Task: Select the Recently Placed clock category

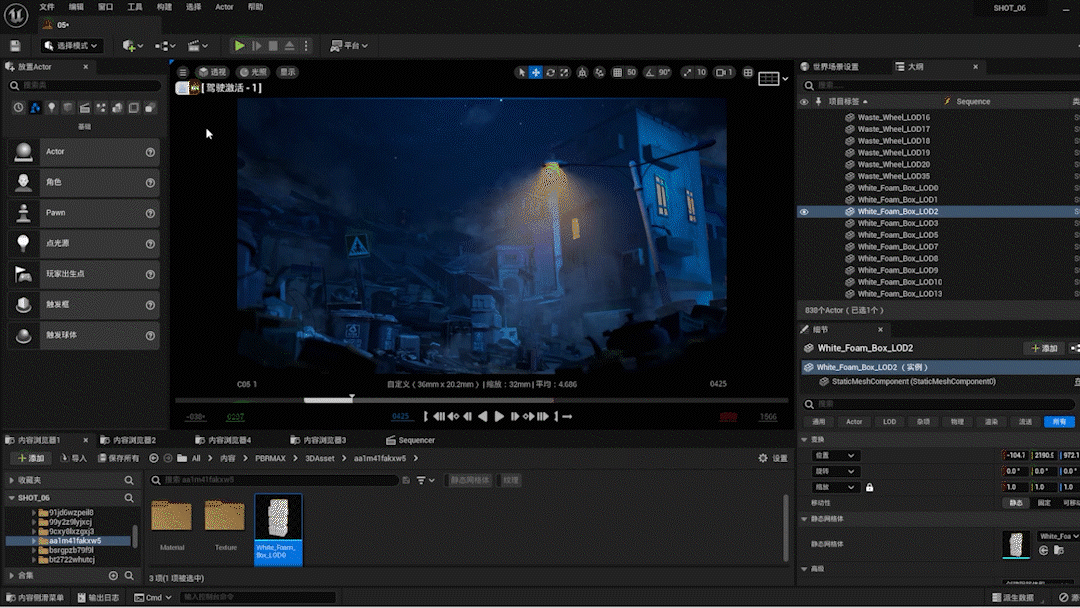Action: tap(18, 108)
